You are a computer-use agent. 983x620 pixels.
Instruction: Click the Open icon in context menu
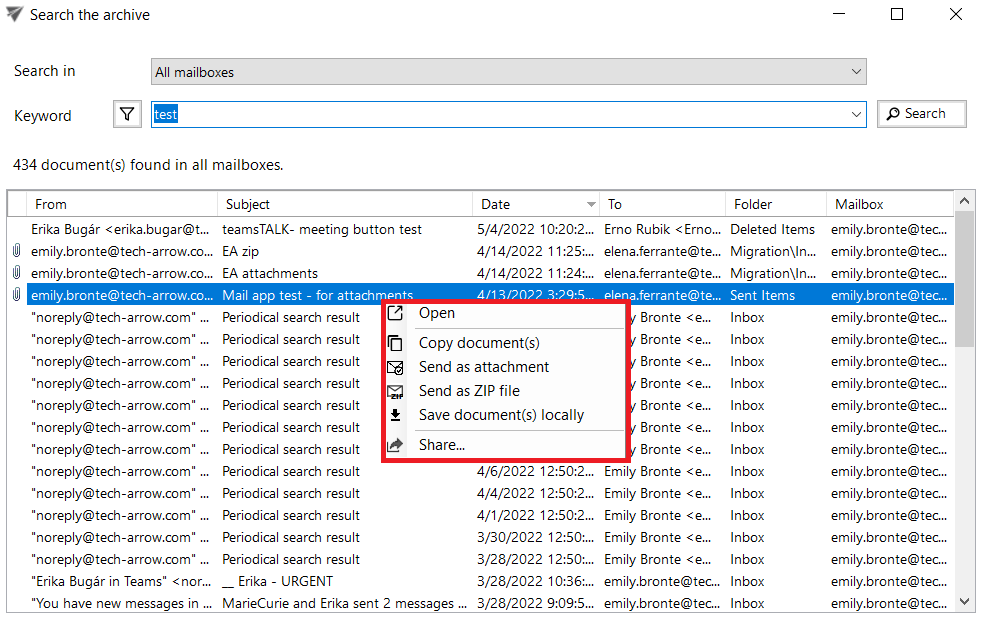(x=396, y=313)
